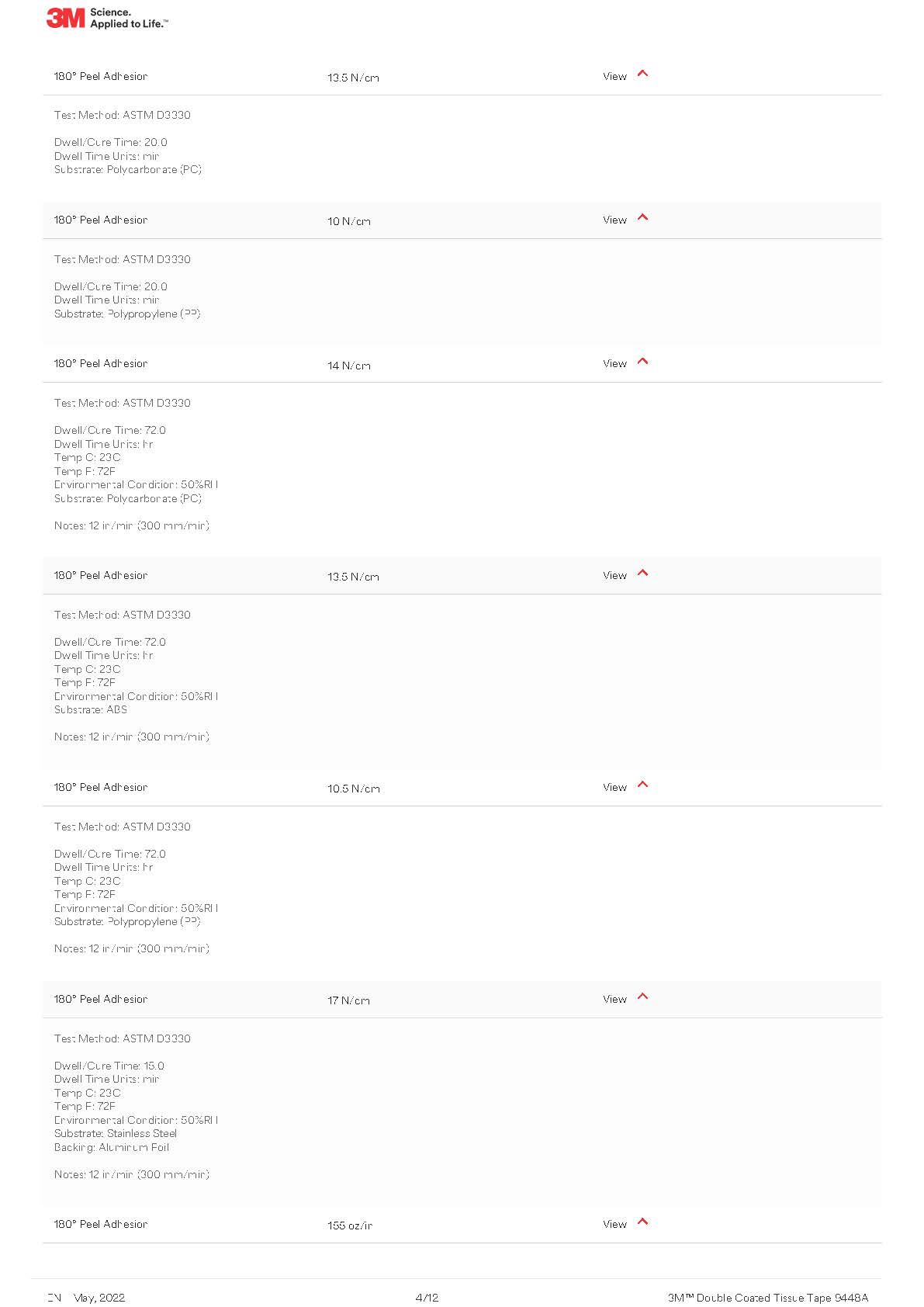
Task: Collapse the 10.5 N/cm row chevron
Action: (x=642, y=785)
